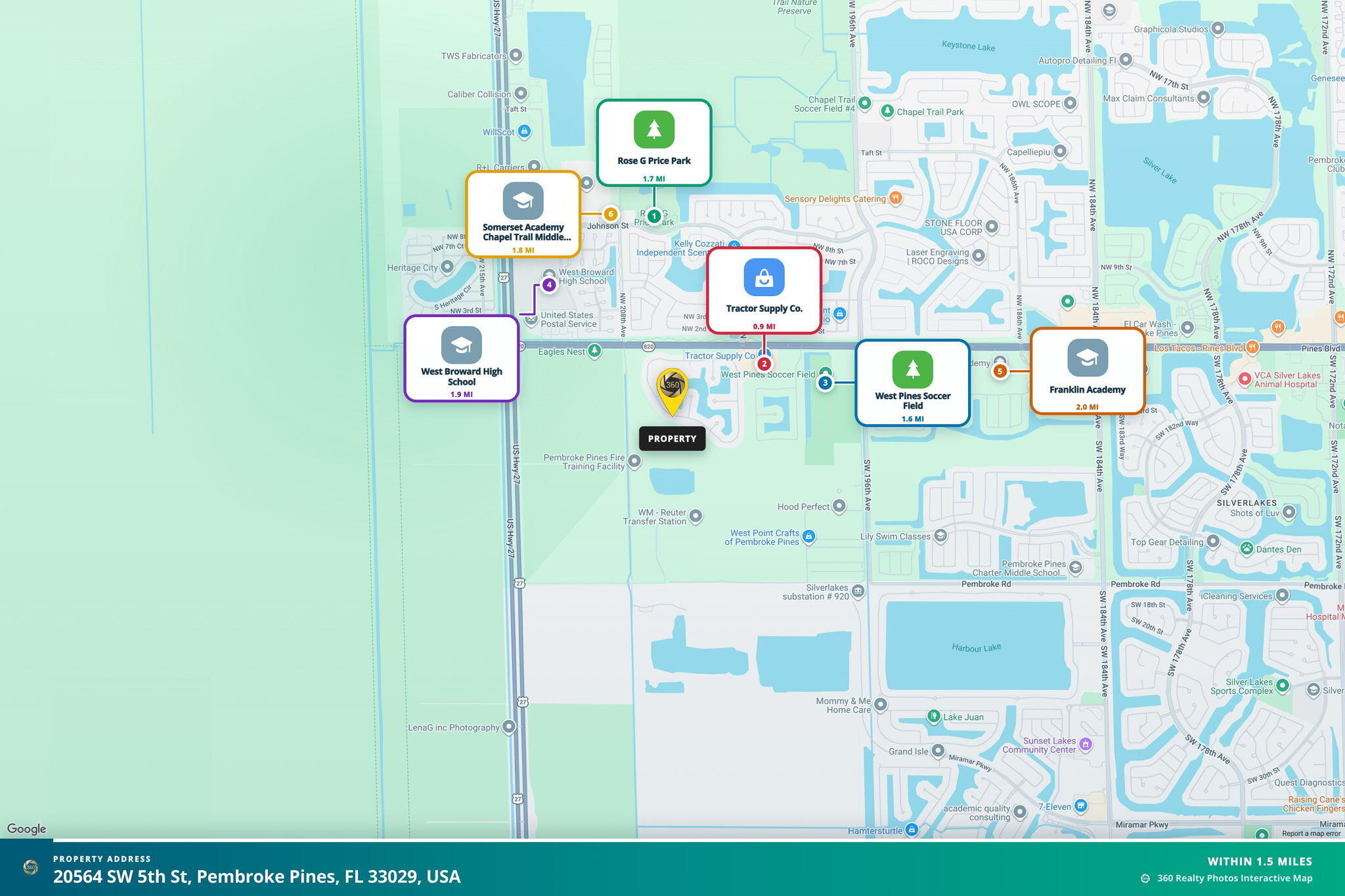Select the Silverlakes substation # 920 pin
Screen dimensions: 1345x896
[x=858, y=592]
